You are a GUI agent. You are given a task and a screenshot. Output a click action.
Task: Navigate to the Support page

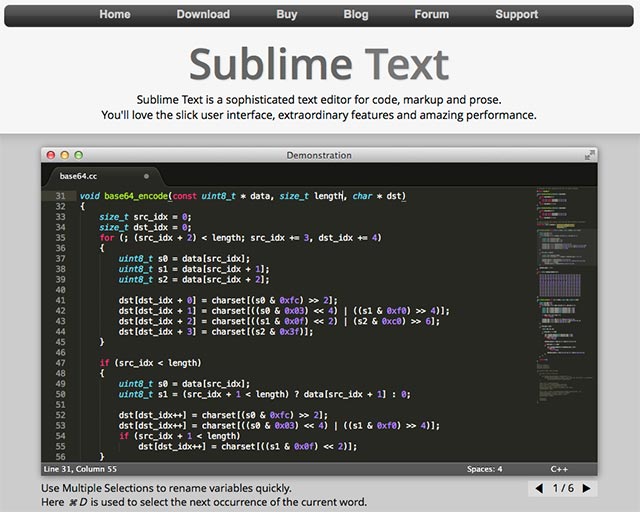(x=516, y=14)
